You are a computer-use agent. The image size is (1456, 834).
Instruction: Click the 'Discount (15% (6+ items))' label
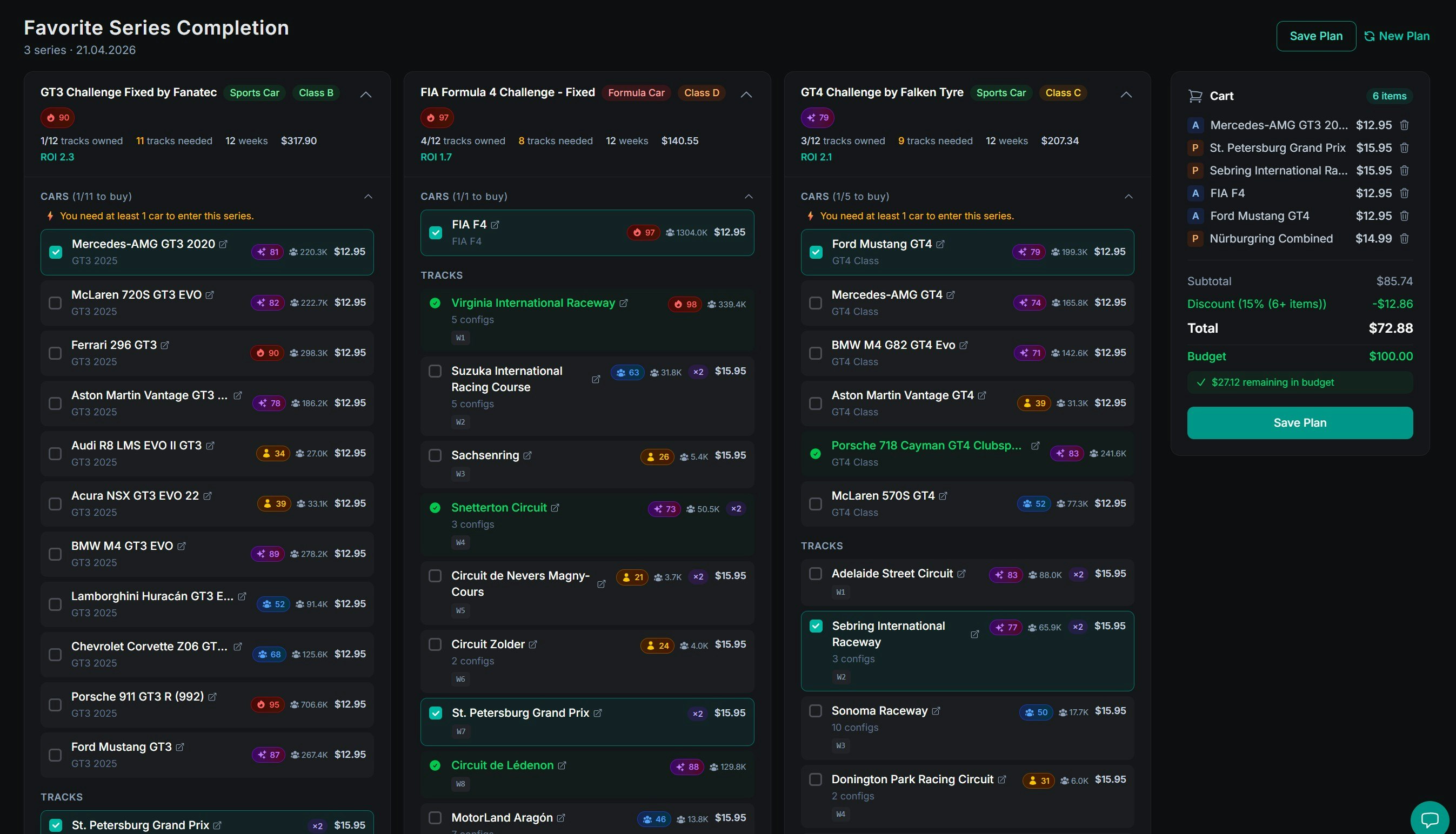[x=1256, y=304]
